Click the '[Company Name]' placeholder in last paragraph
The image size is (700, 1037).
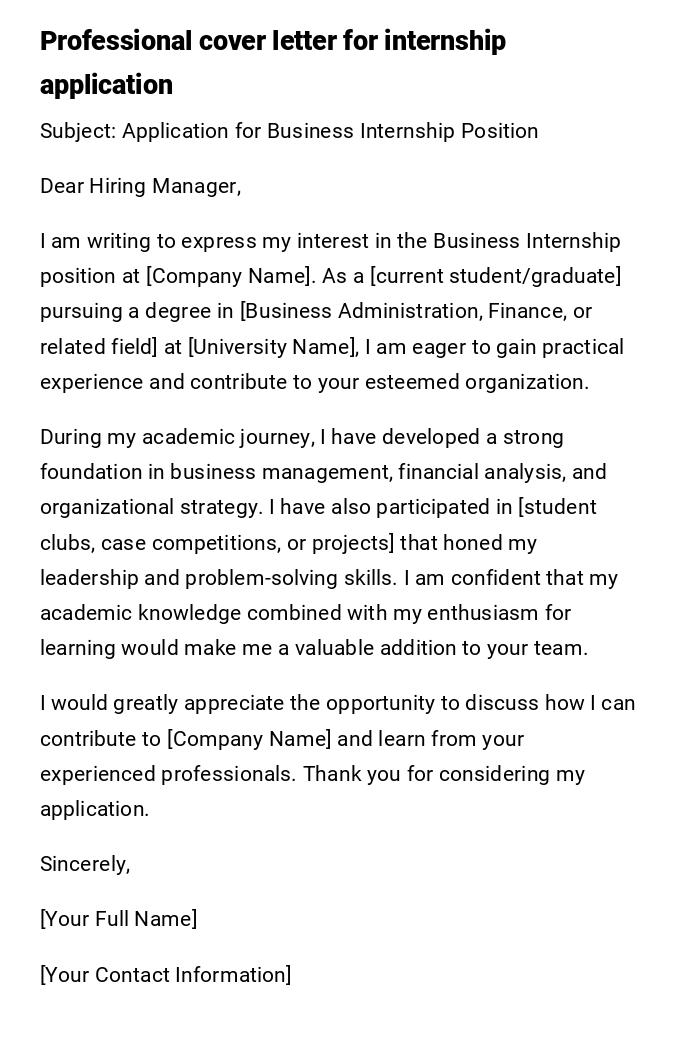[x=249, y=740]
